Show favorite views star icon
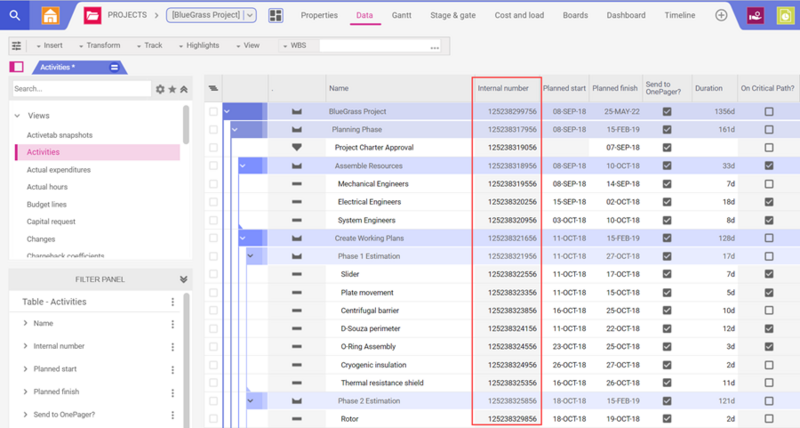800x428 pixels. click(x=172, y=89)
